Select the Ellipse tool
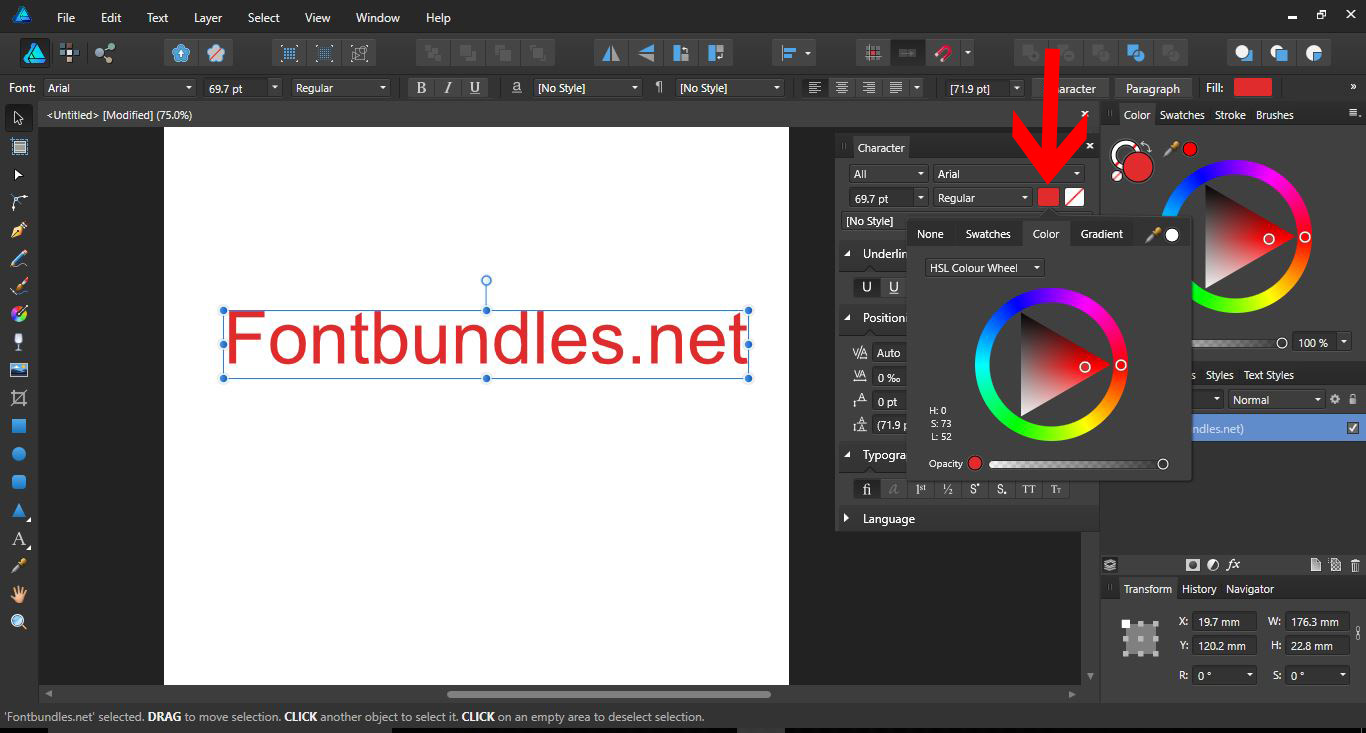This screenshot has width=1366, height=733. [18, 453]
